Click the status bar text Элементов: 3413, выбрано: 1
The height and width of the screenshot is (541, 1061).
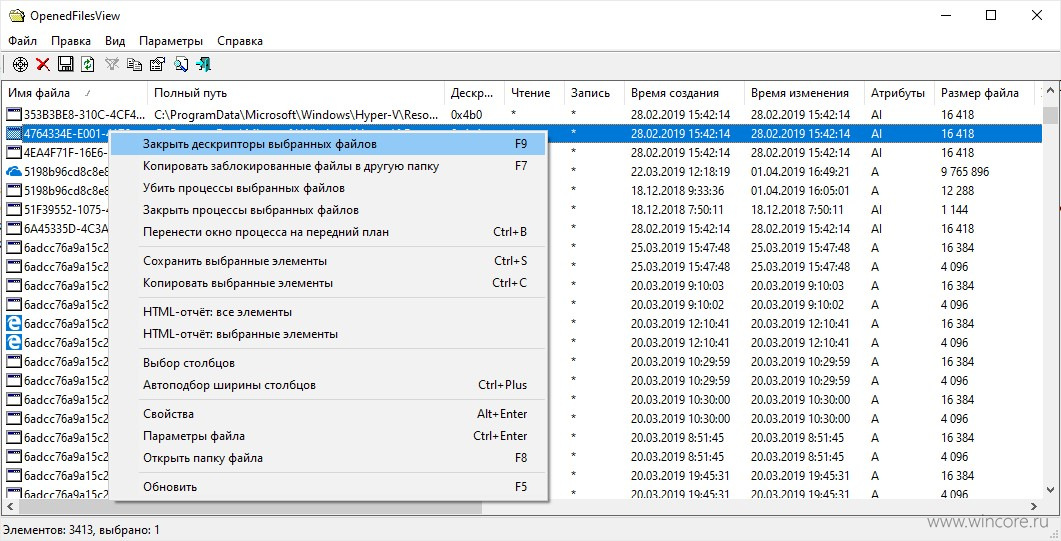coord(81,530)
